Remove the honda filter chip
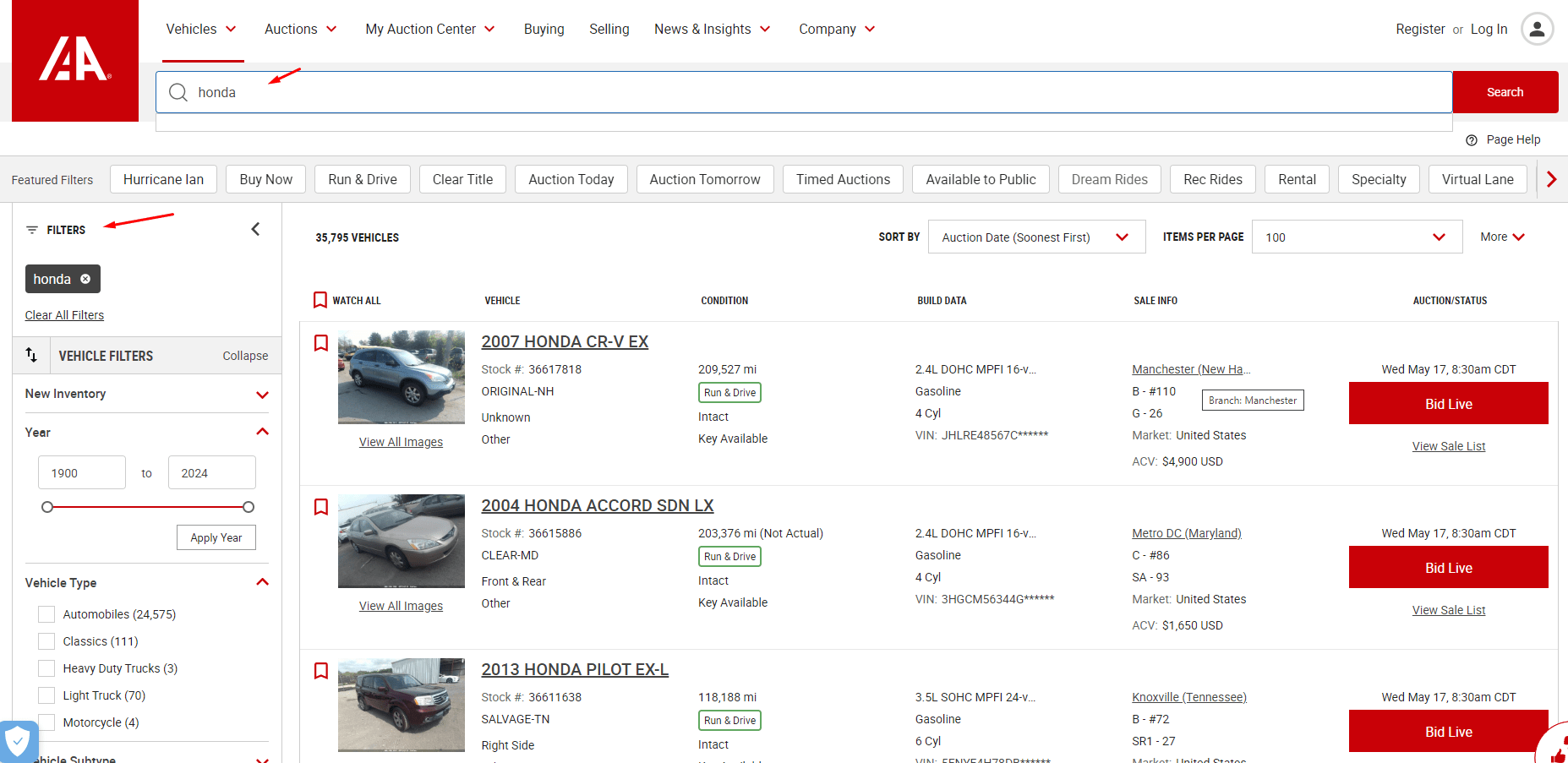1568x763 pixels. (x=85, y=279)
